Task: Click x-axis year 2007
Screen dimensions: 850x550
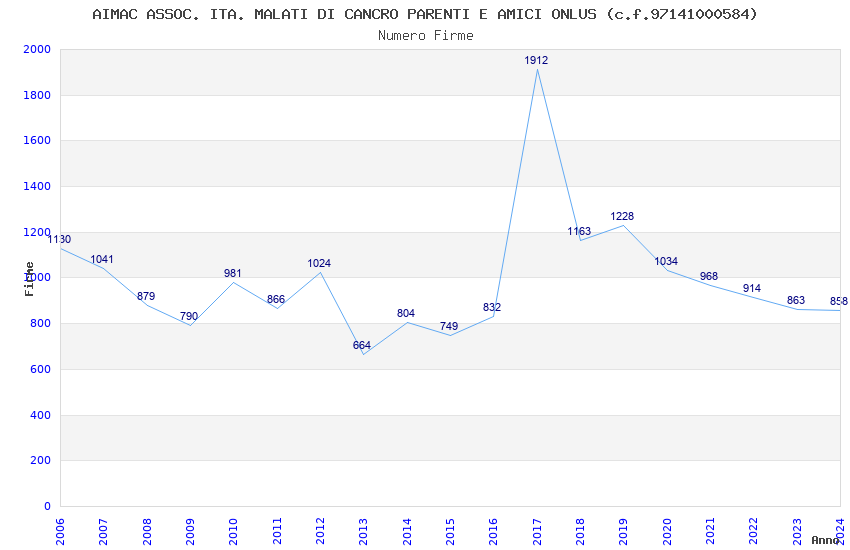Action: click(x=103, y=531)
